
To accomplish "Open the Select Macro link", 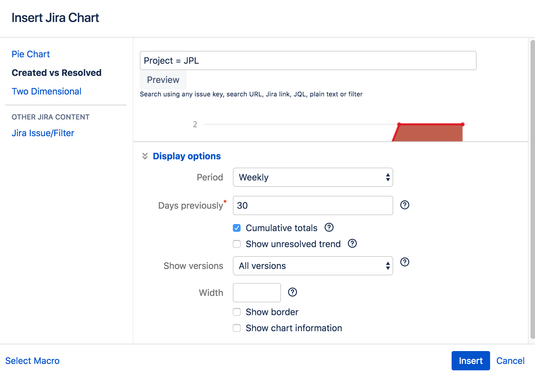I will pyautogui.click(x=32, y=361).
